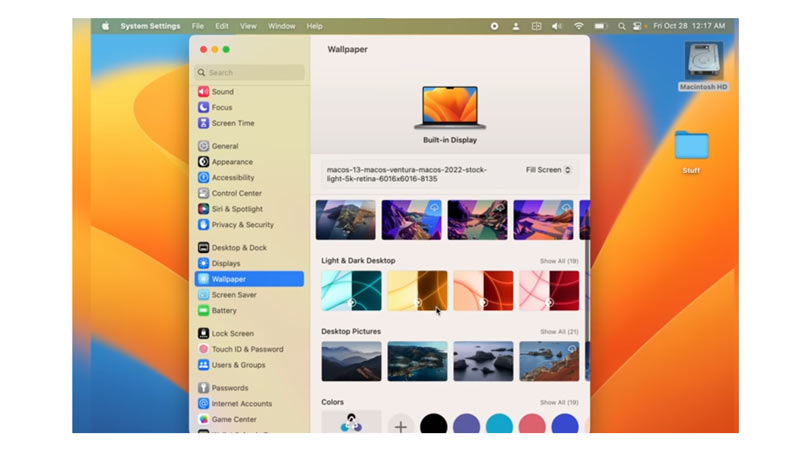The height and width of the screenshot is (450, 800).
Task: Select the misty mountains desktop picture
Action: (351, 361)
